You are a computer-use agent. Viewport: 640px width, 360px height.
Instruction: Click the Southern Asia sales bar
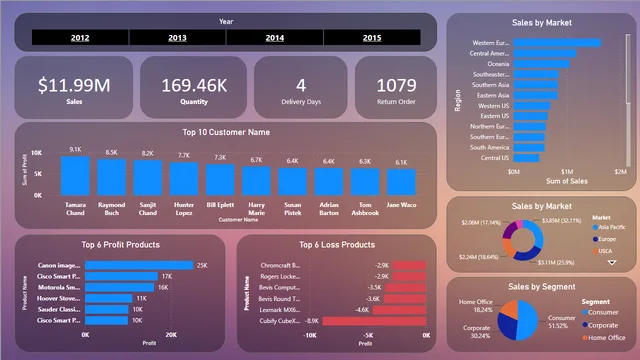point(536,85)
